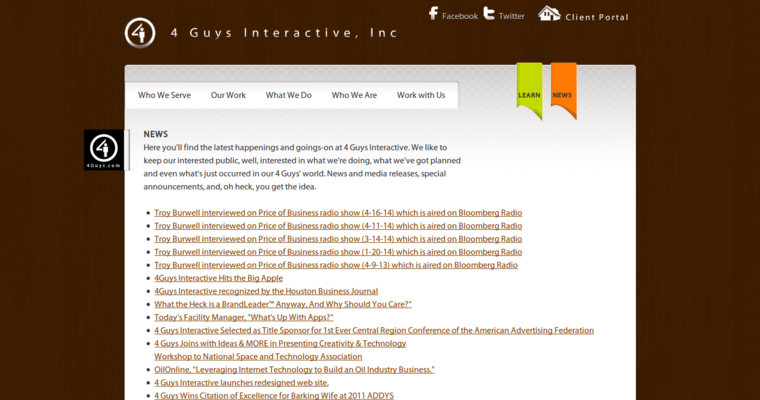Open the BrandLeader article link
The height and width of the screenshot is (400, 760).
point(282,304)
